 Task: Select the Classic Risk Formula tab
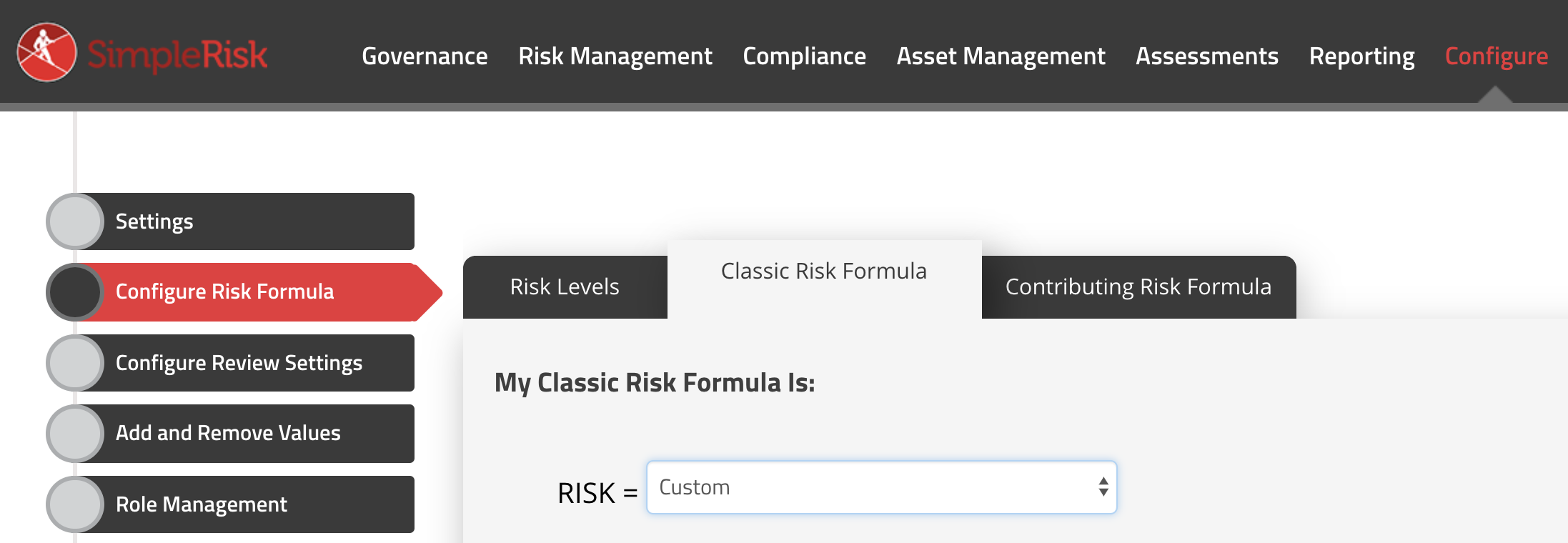pyautogui.click(x=824, y=271)
